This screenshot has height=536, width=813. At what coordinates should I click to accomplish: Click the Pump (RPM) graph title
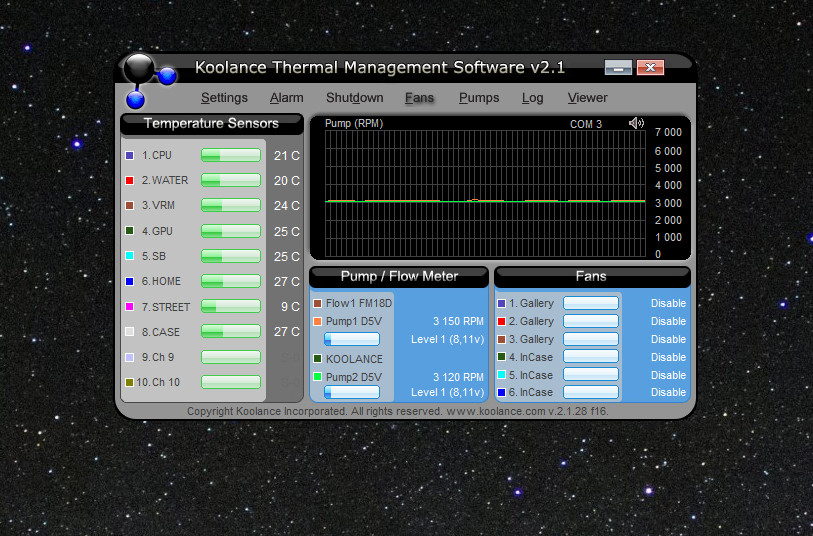[x=354, y=123]
